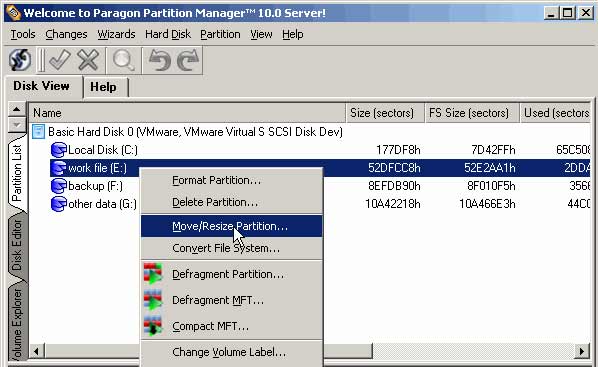
Task: Click the backup (F:) partition icon
Action: (x=58, y=186)
